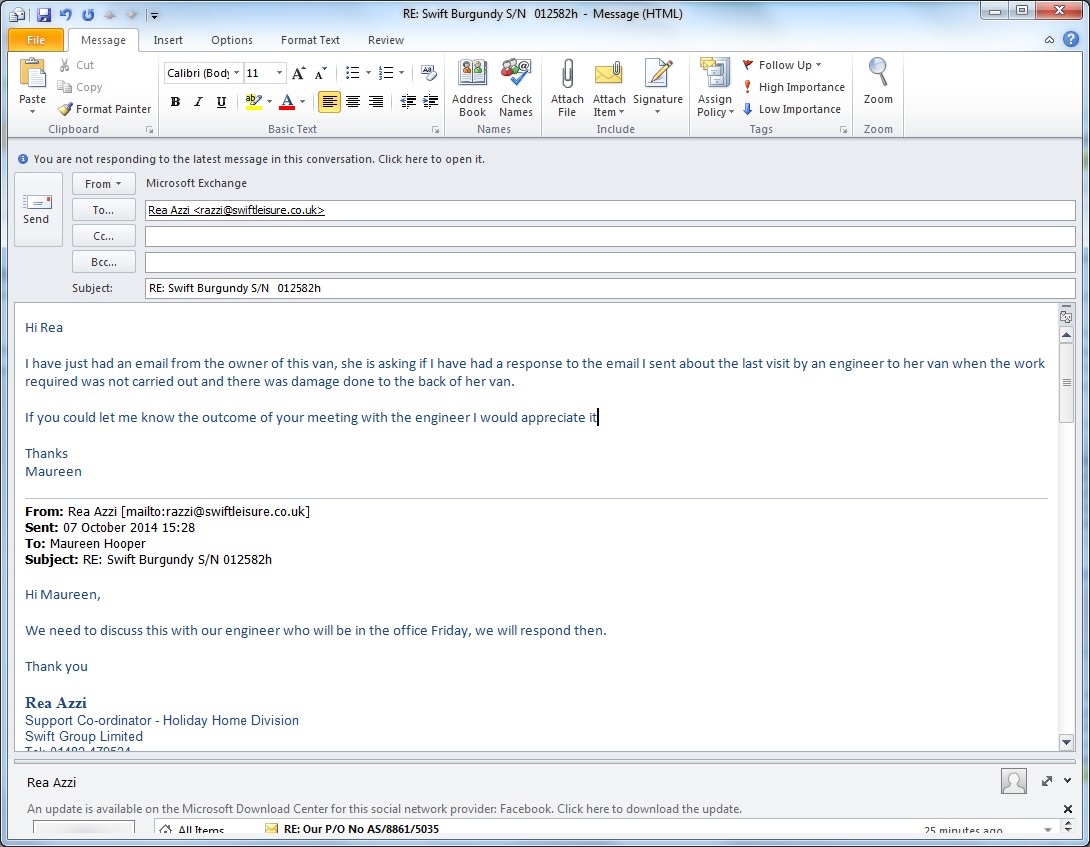
Task: Open the Basic Text dialog launcher
Action: point(435,129)
